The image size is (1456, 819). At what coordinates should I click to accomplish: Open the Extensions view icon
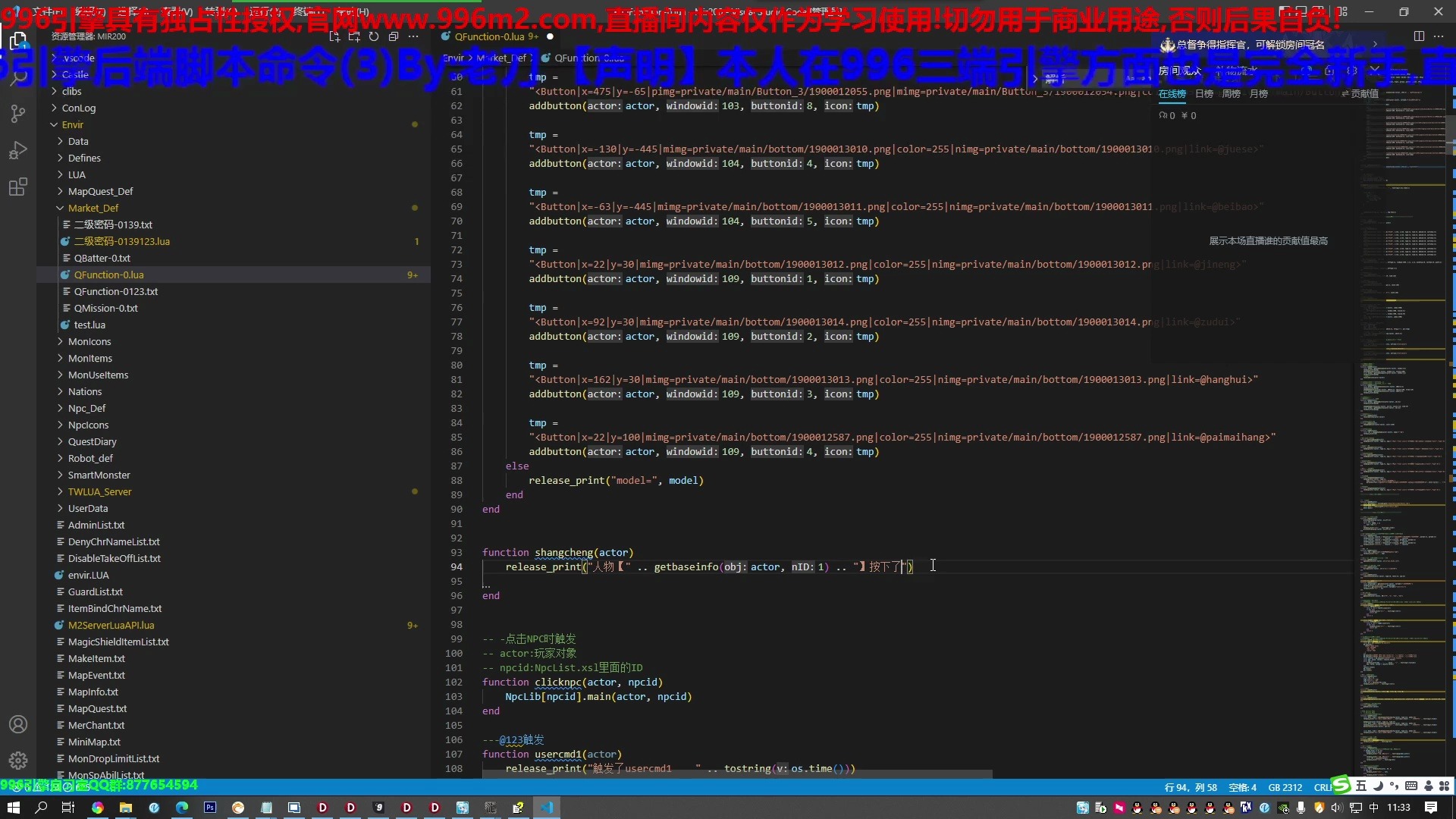coord(18,187)
